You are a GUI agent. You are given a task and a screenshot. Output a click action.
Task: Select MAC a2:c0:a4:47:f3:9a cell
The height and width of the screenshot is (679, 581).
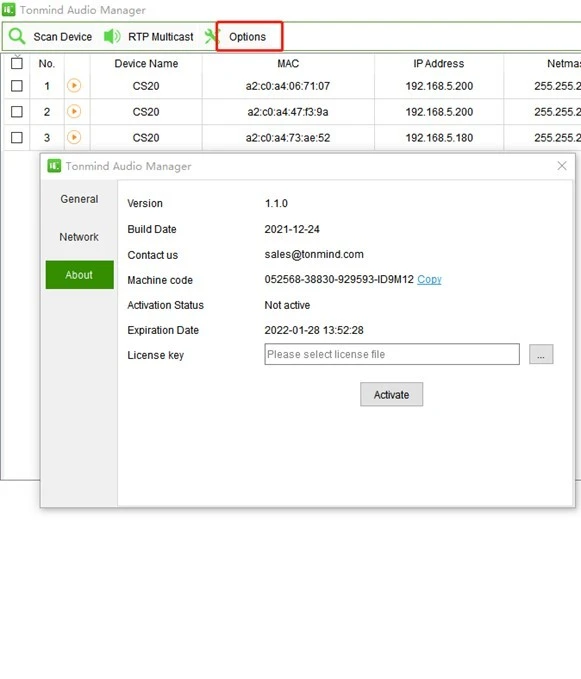pos(288,112)
